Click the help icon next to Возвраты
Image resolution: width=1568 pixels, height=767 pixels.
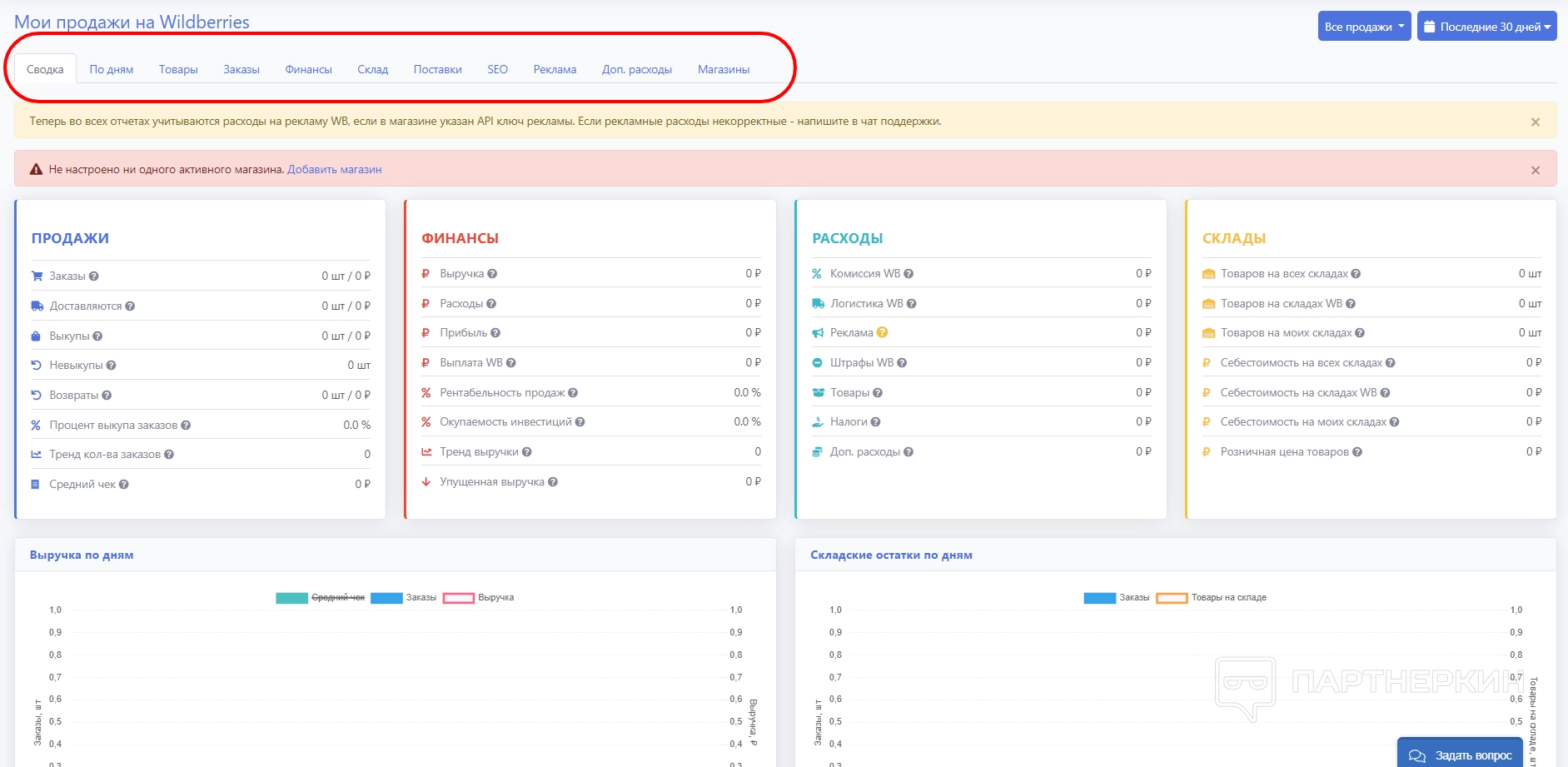coord(107,396)
